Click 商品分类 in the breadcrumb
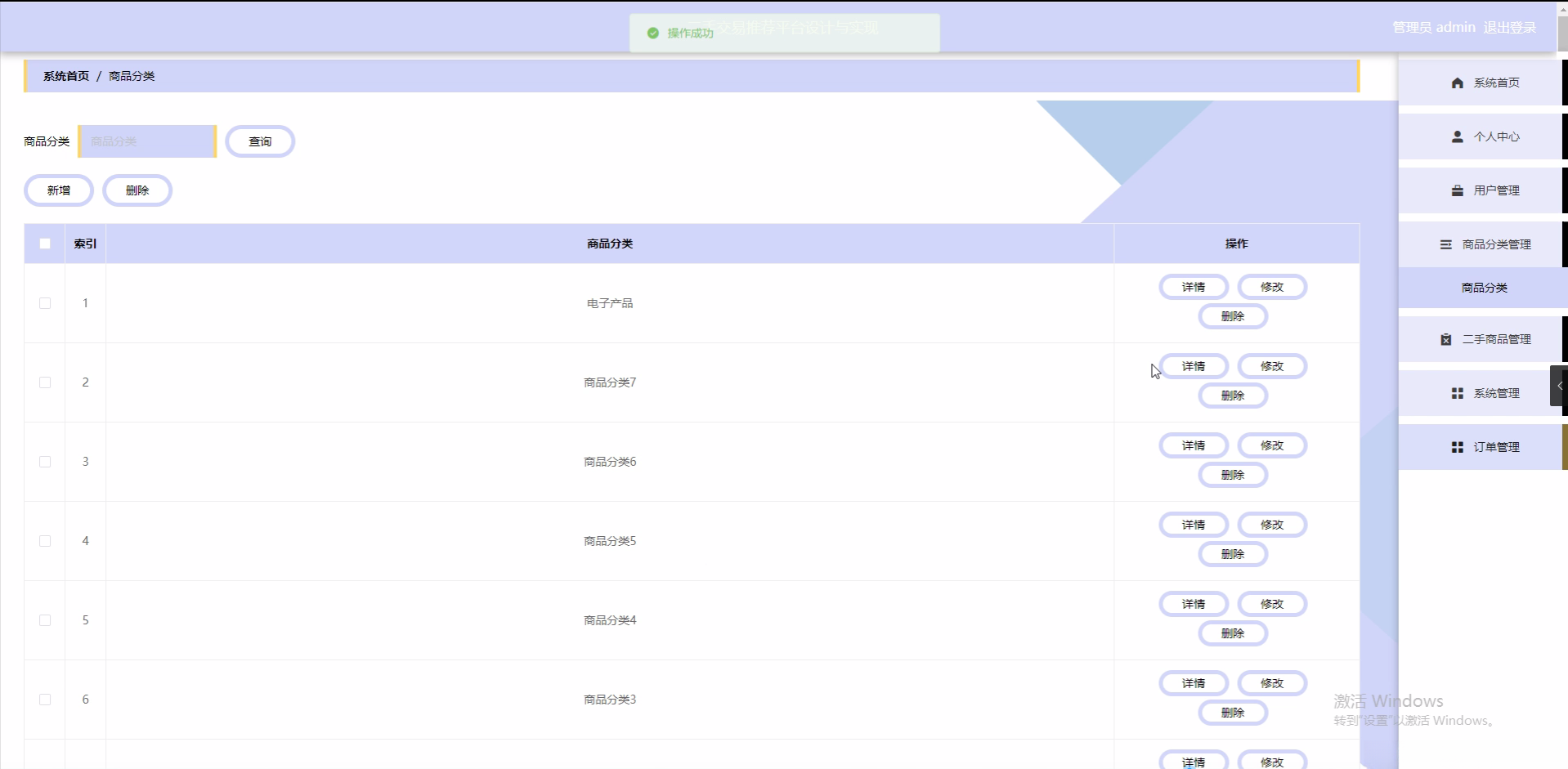The image size is (1568, 769). point(132,76)
